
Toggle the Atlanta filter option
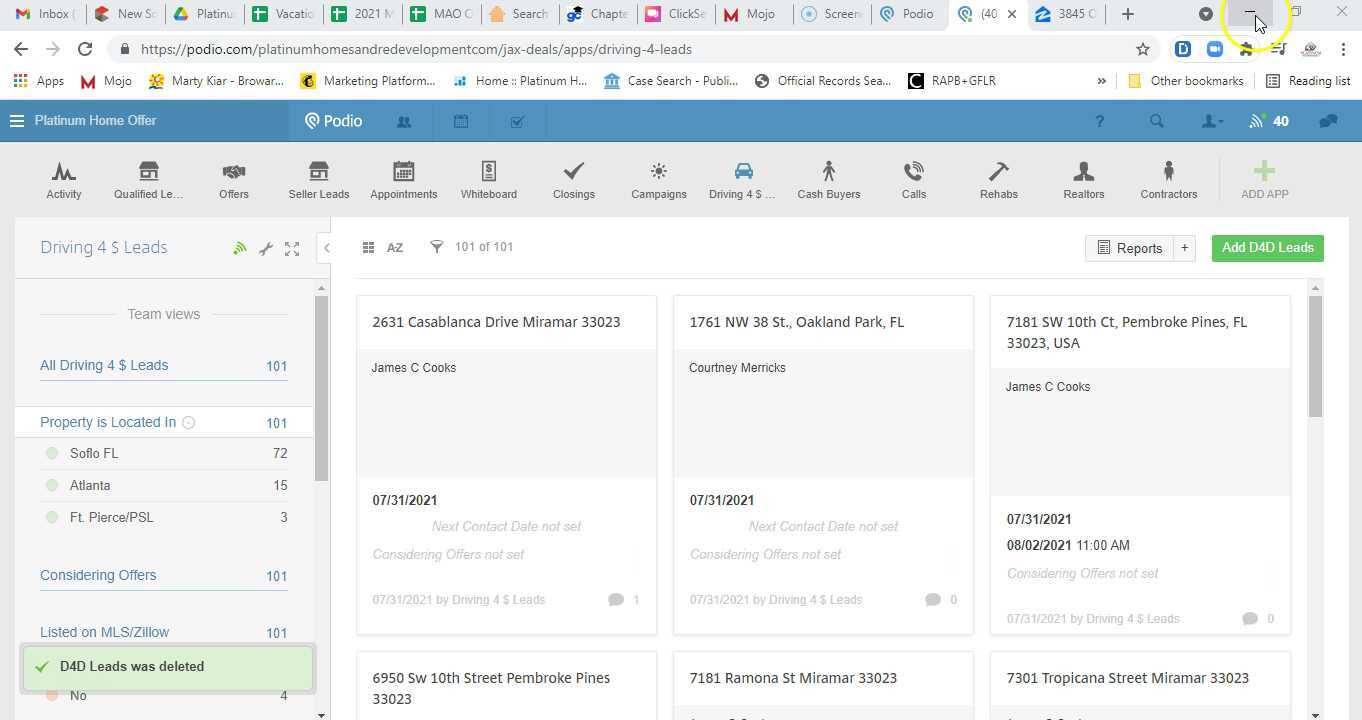(x=90, y=485)
